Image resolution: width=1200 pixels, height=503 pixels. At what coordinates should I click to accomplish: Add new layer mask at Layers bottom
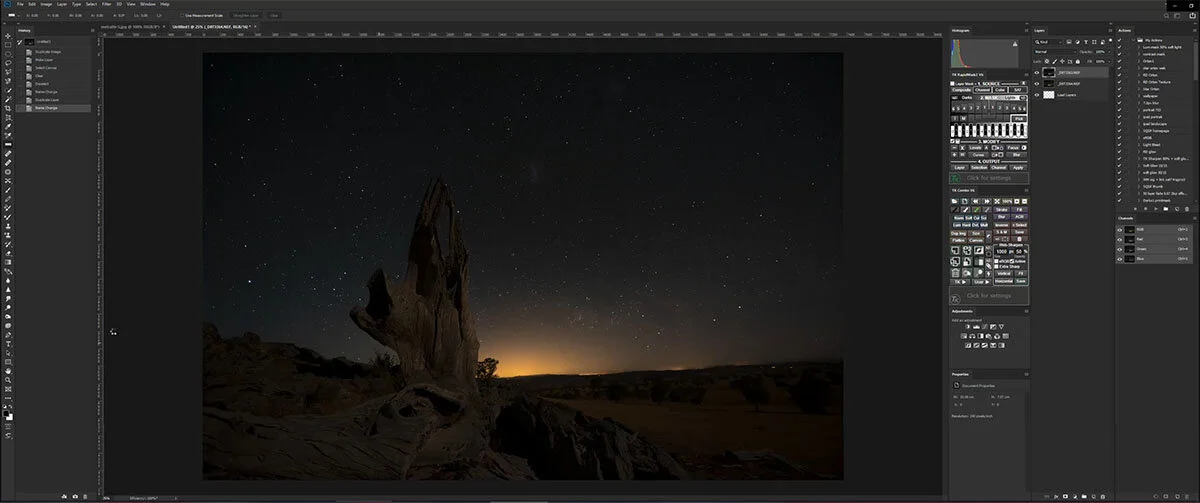1065,496
